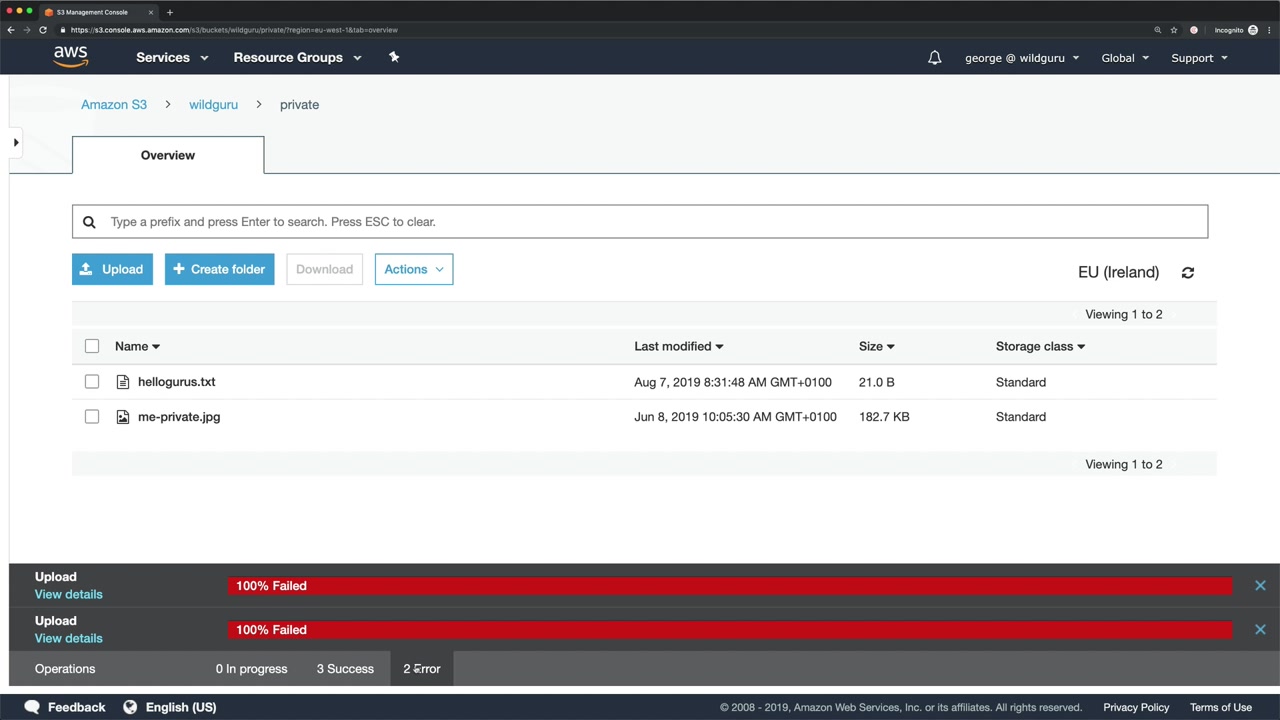Screen dimensions: 1280x720
Task: Sort objects by the Name column
Action: pos(137,346)
